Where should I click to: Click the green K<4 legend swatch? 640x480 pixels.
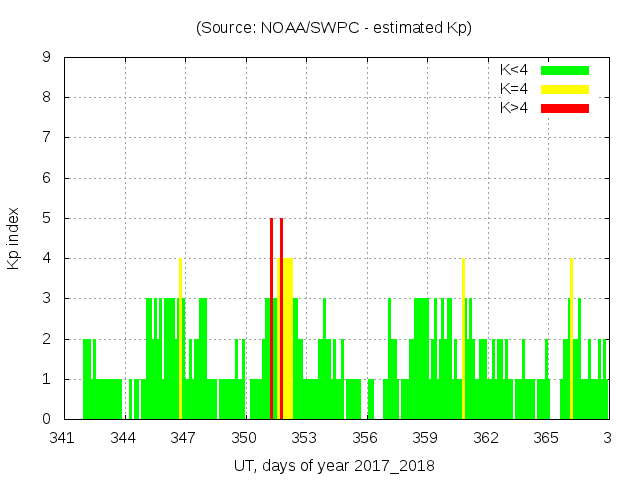click(x=565, y=70)
